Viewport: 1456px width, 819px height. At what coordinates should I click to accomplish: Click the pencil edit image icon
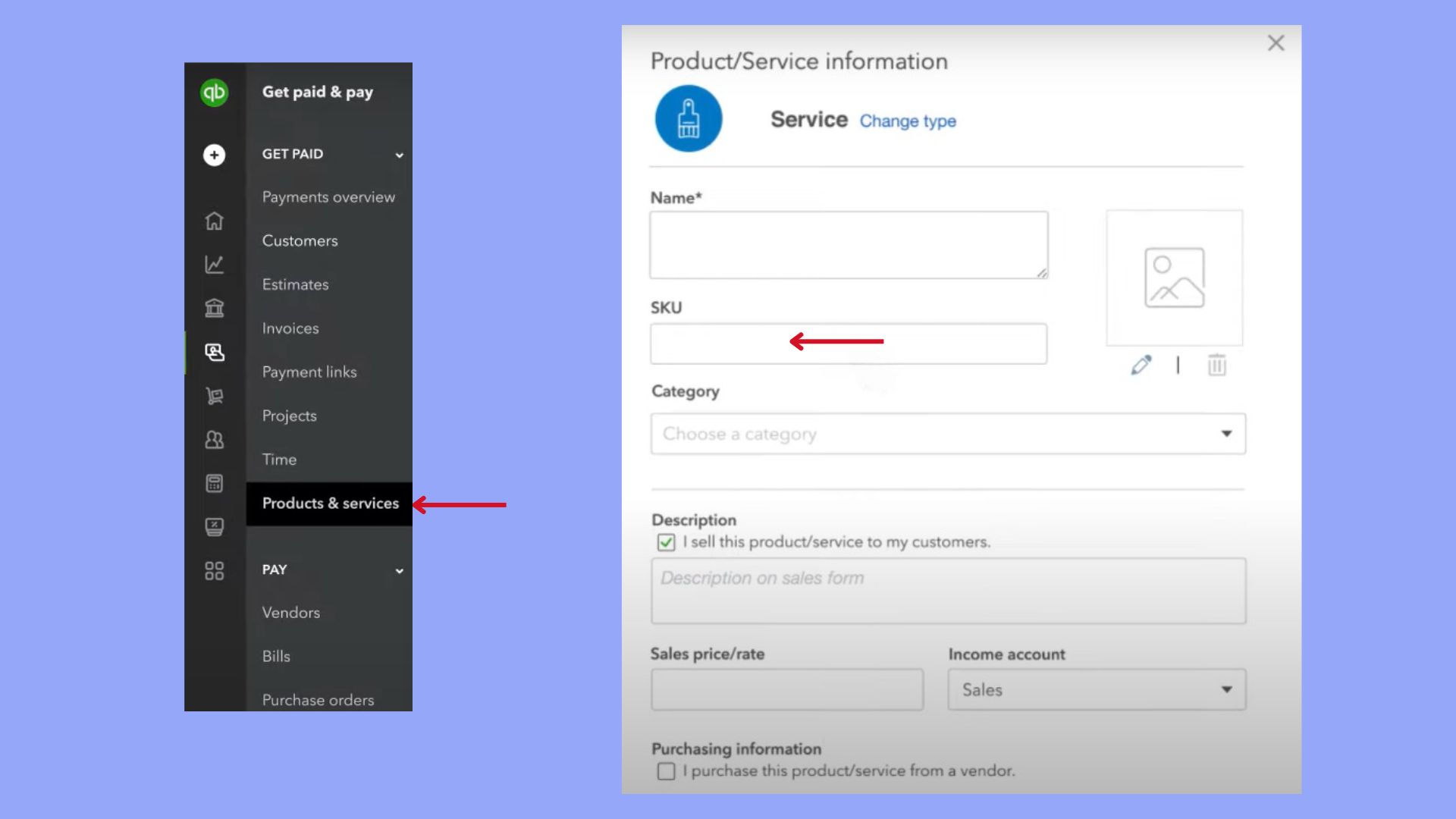[1141, 365]
